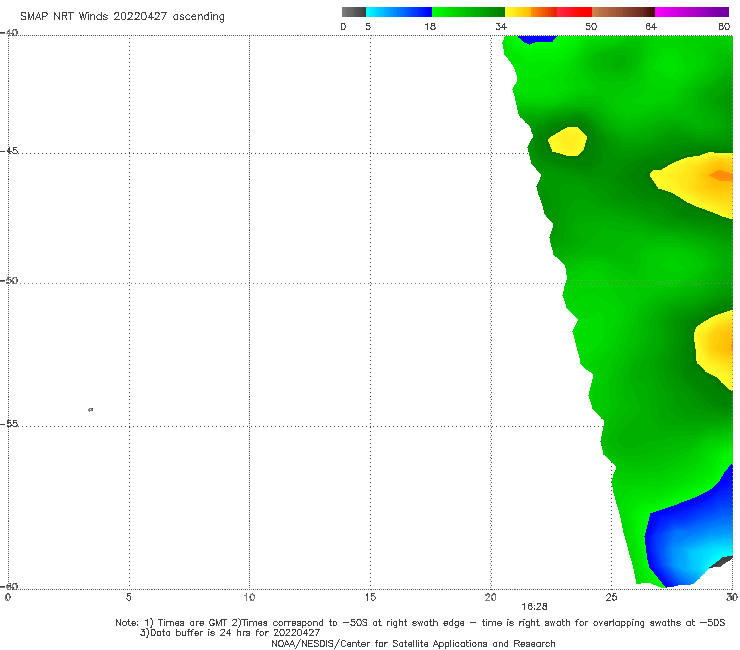The width and height of the screenshot is (740, 650).
Task: Click the tiny island outline left of longitude 5
Action: pyautogui.click(x=91, y=409)
